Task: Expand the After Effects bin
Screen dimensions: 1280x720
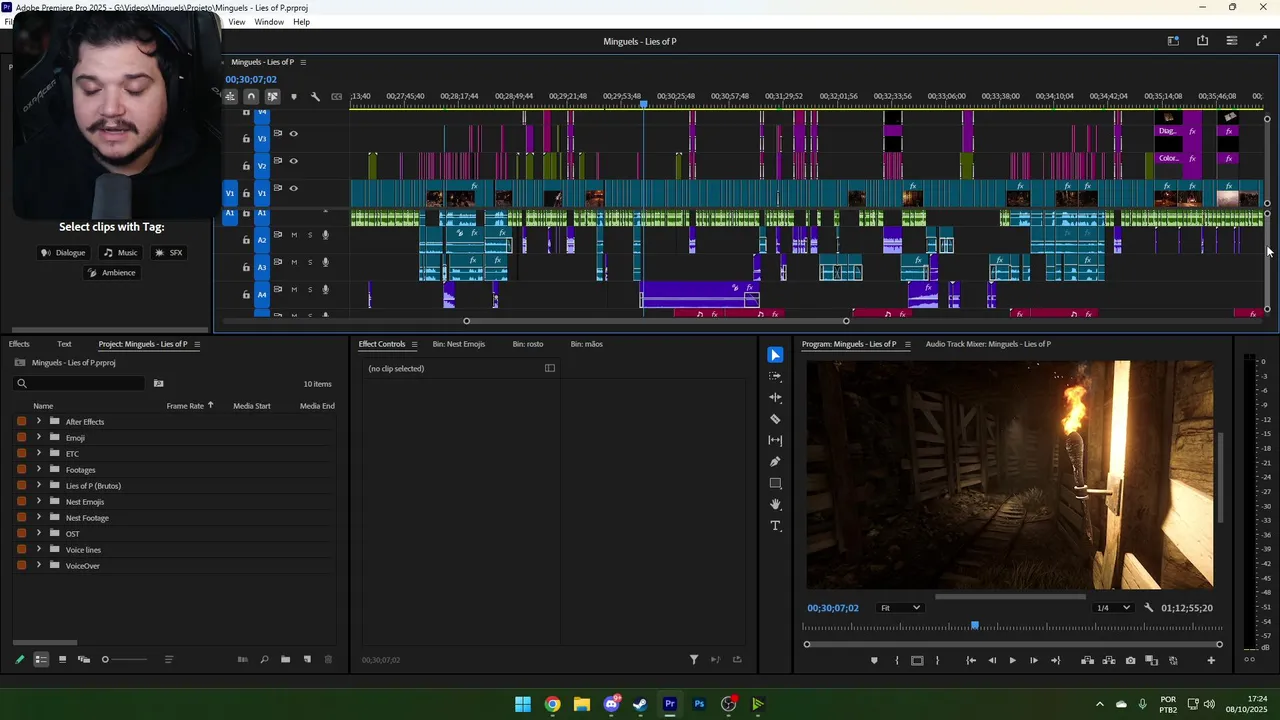Action: tap(39, 421)
